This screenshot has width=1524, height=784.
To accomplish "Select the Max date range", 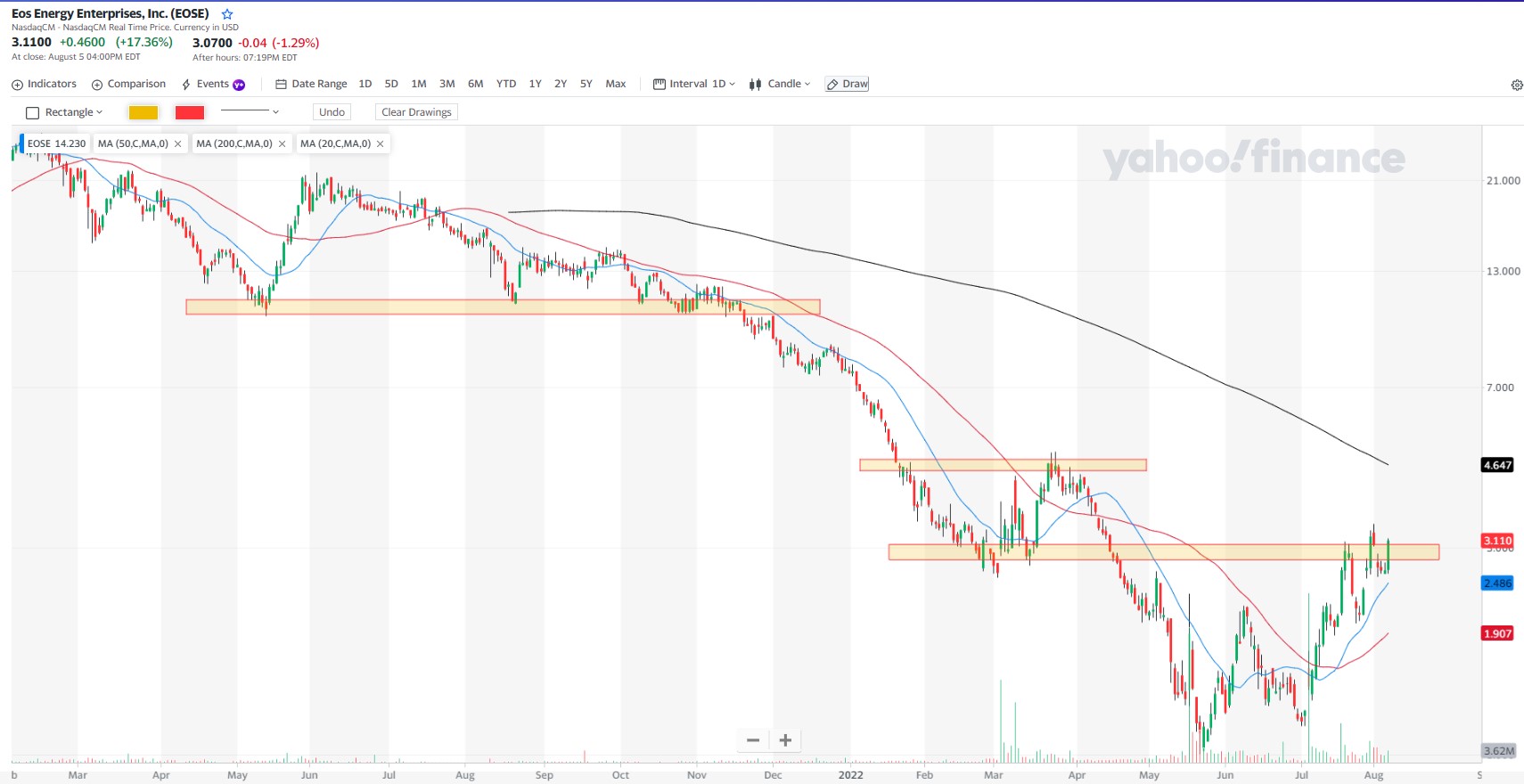I will 616,84.
